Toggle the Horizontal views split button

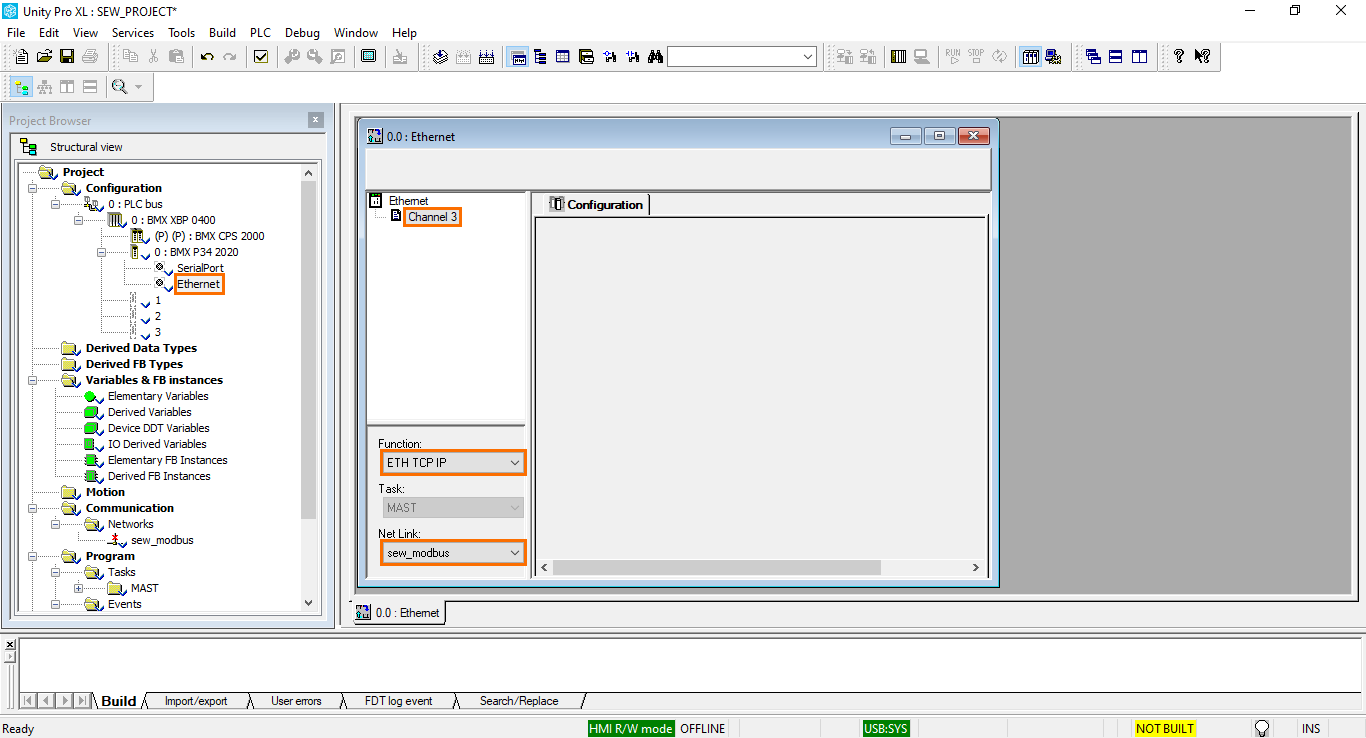click(x=90, y=87)
